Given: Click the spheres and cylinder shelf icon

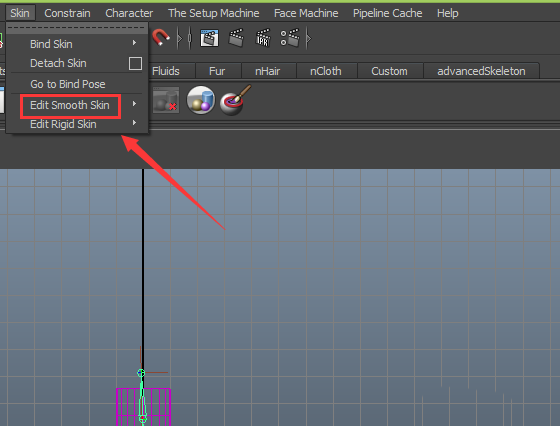Looking at the screenshot, I should click(x=201, y=100).
